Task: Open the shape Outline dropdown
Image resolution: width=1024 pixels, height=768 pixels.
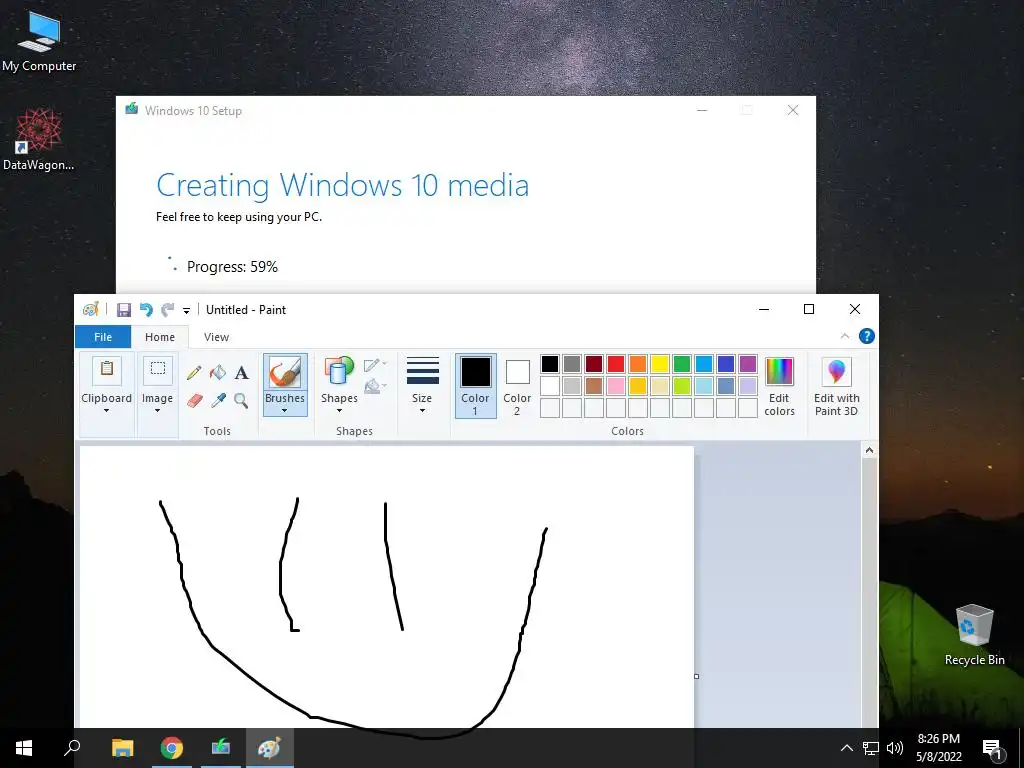Action: tap(376, 365)
